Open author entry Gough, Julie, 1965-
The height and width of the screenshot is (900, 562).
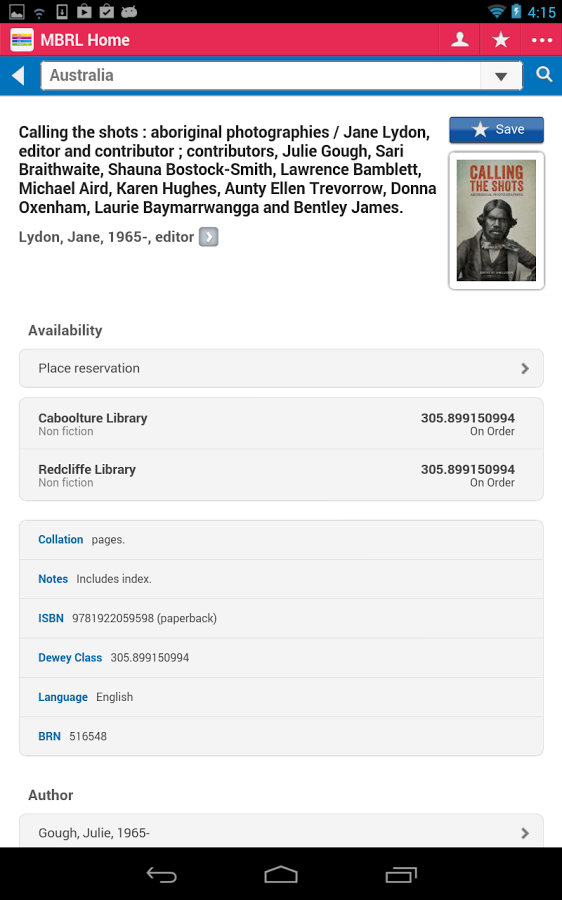(281, 832)
